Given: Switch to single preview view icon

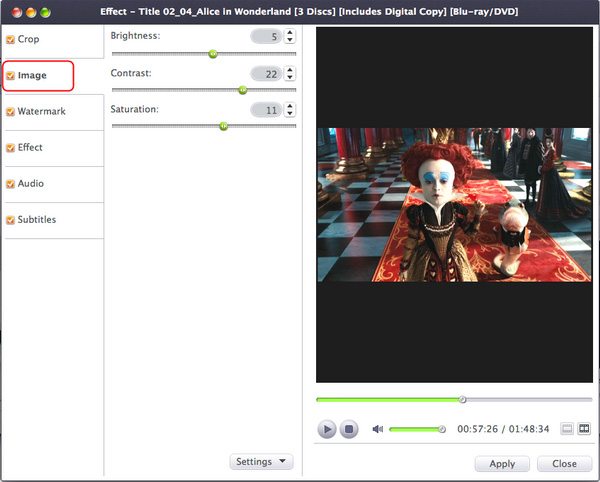Looking at the screenshot, I should (567, 428).
